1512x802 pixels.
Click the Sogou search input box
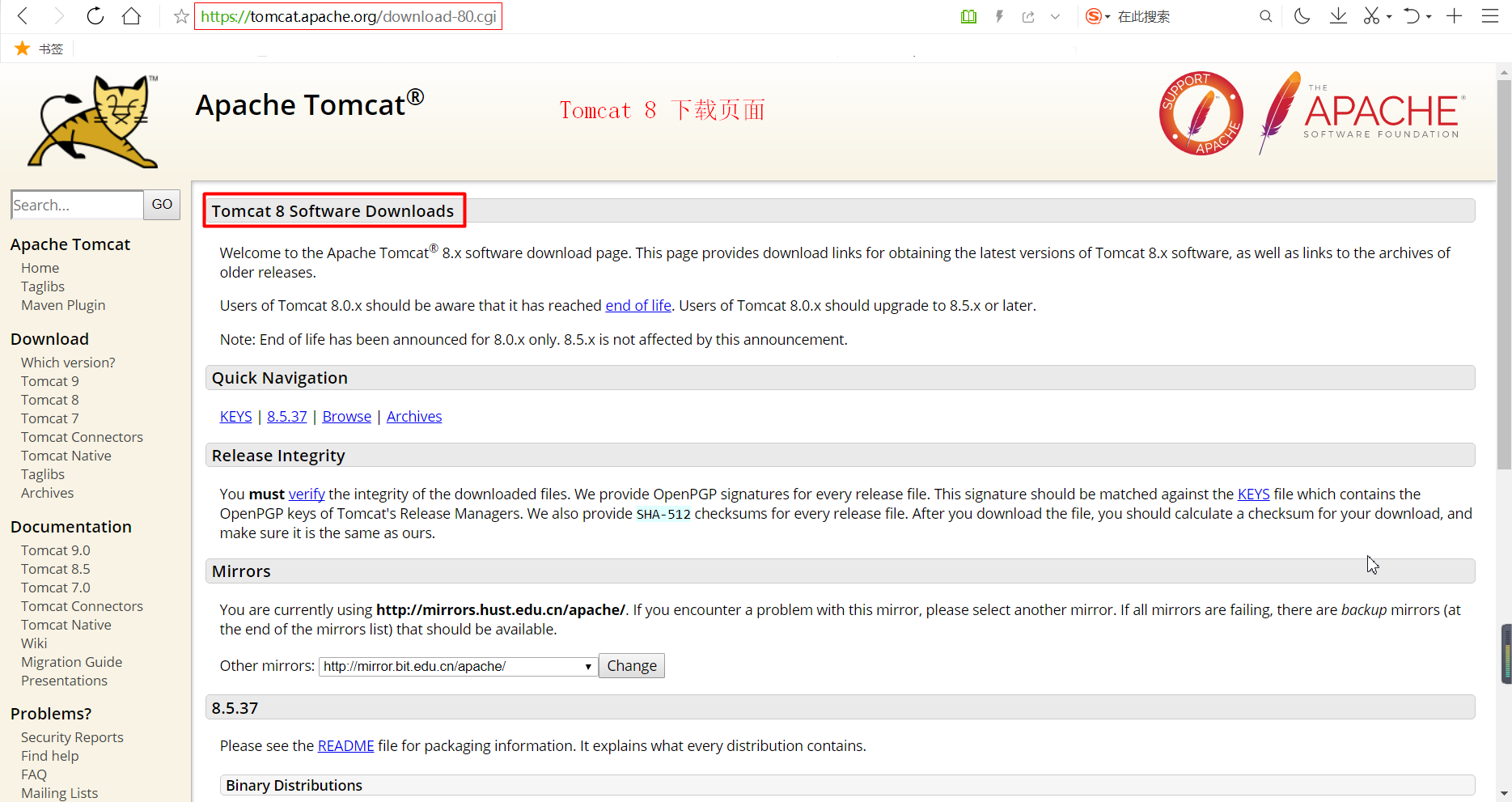pyautogui.click(x=1185, y=16)
